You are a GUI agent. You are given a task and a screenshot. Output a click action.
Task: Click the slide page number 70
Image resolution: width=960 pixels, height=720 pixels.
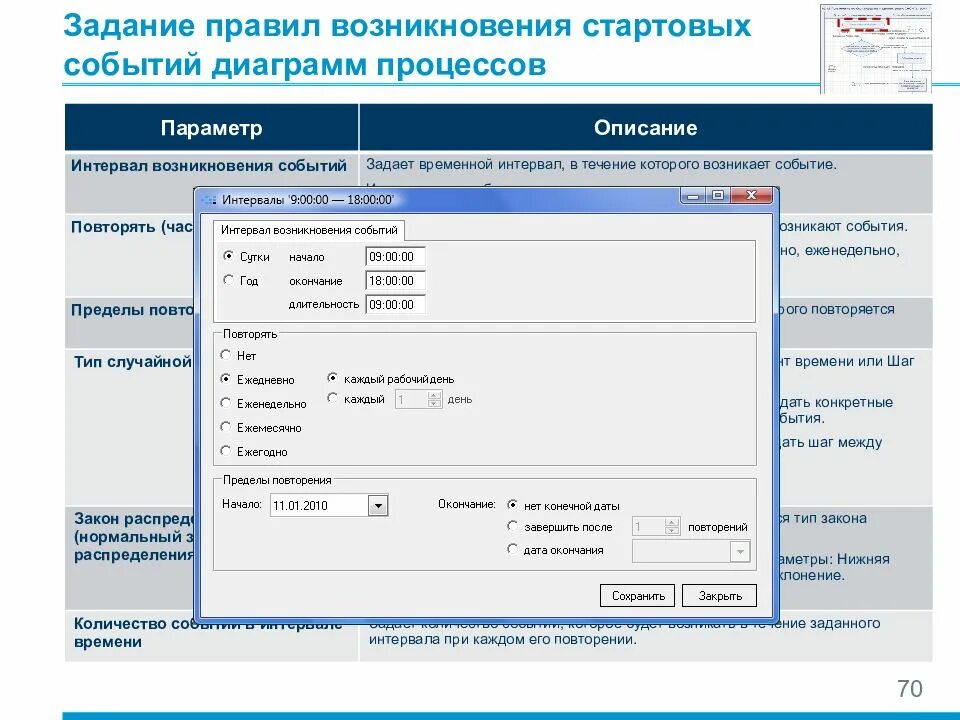(910, 688)
